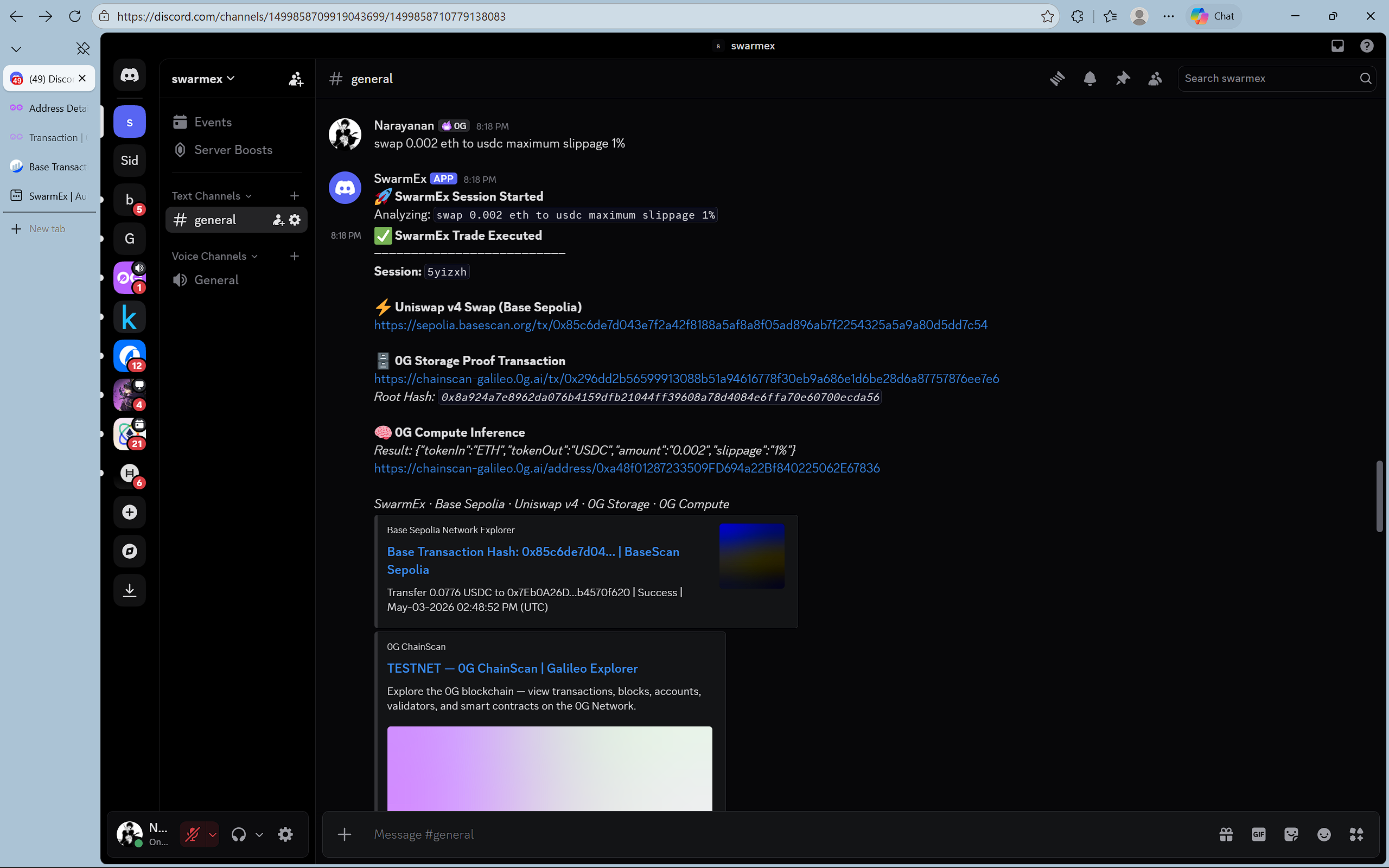Viewport: 1389px width, 868px height.
Task: Open a New tab in browser
Action: [x=49, y=228]
